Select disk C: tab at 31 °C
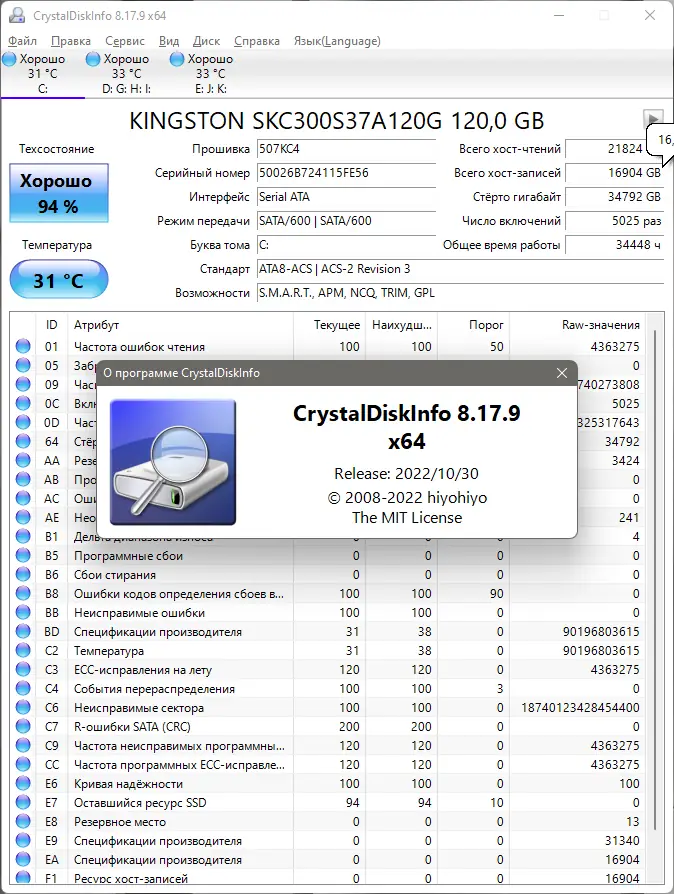 (43, 74)
